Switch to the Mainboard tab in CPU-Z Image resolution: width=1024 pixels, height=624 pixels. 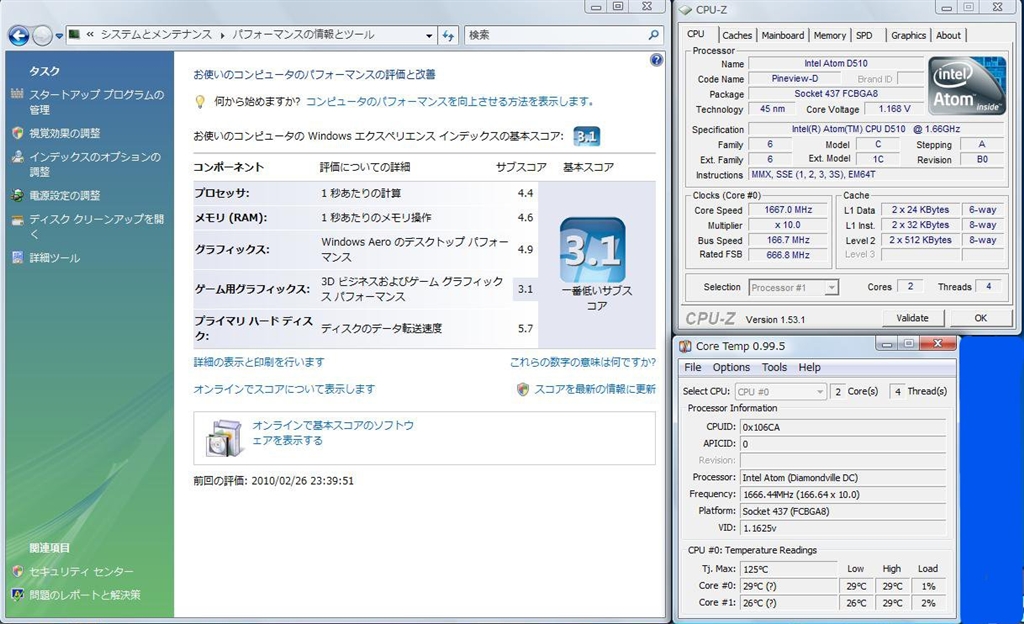782,35
